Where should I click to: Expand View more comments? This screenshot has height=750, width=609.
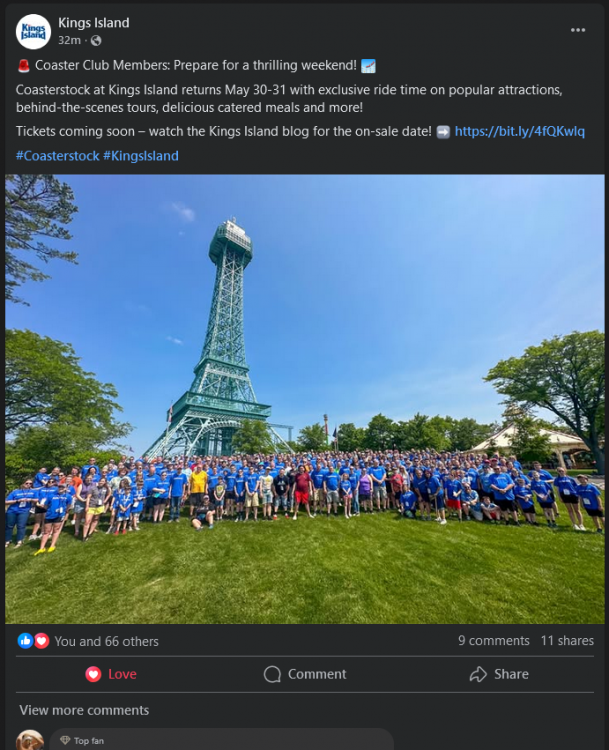pos(84,710)
